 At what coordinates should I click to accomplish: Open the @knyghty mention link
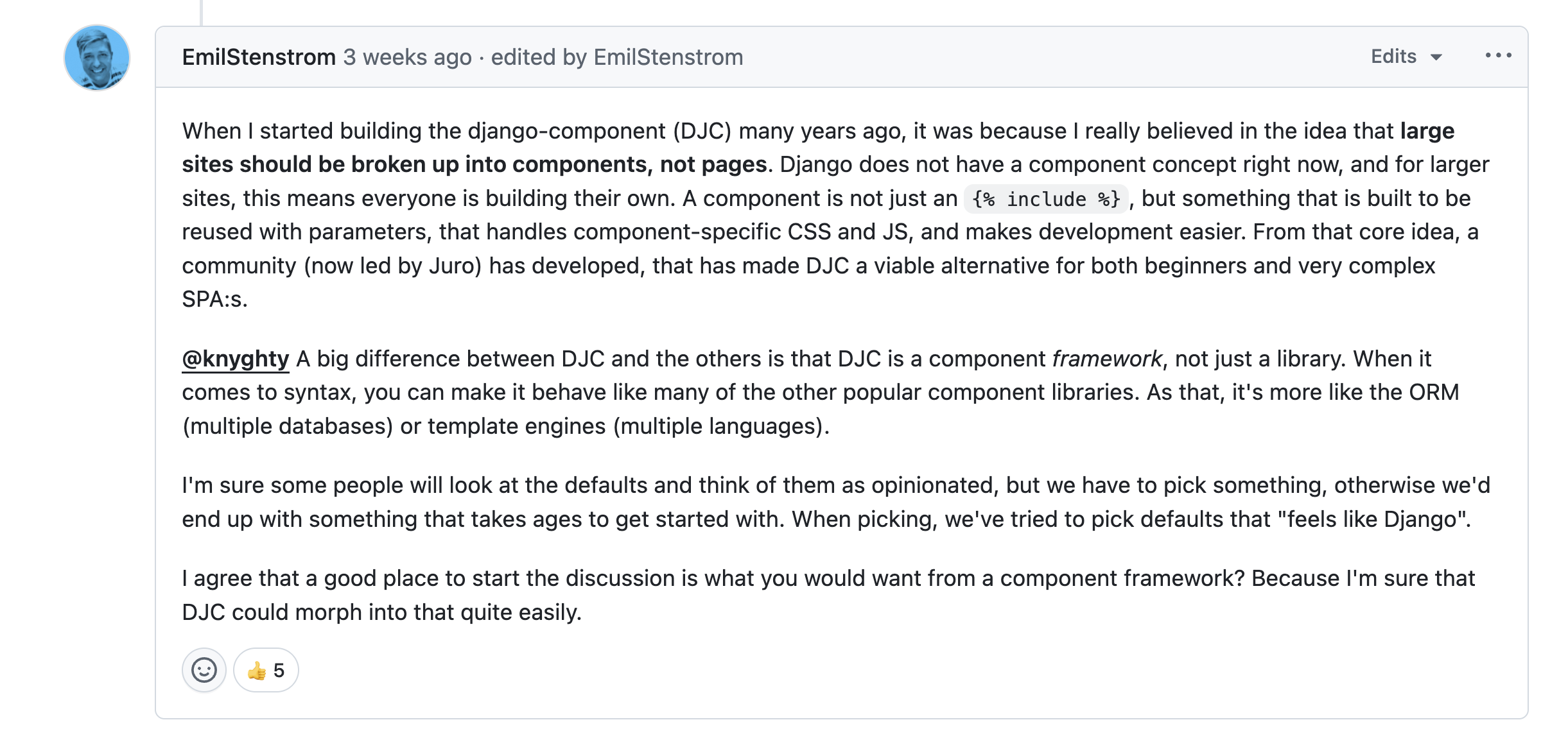coord(236,359)
